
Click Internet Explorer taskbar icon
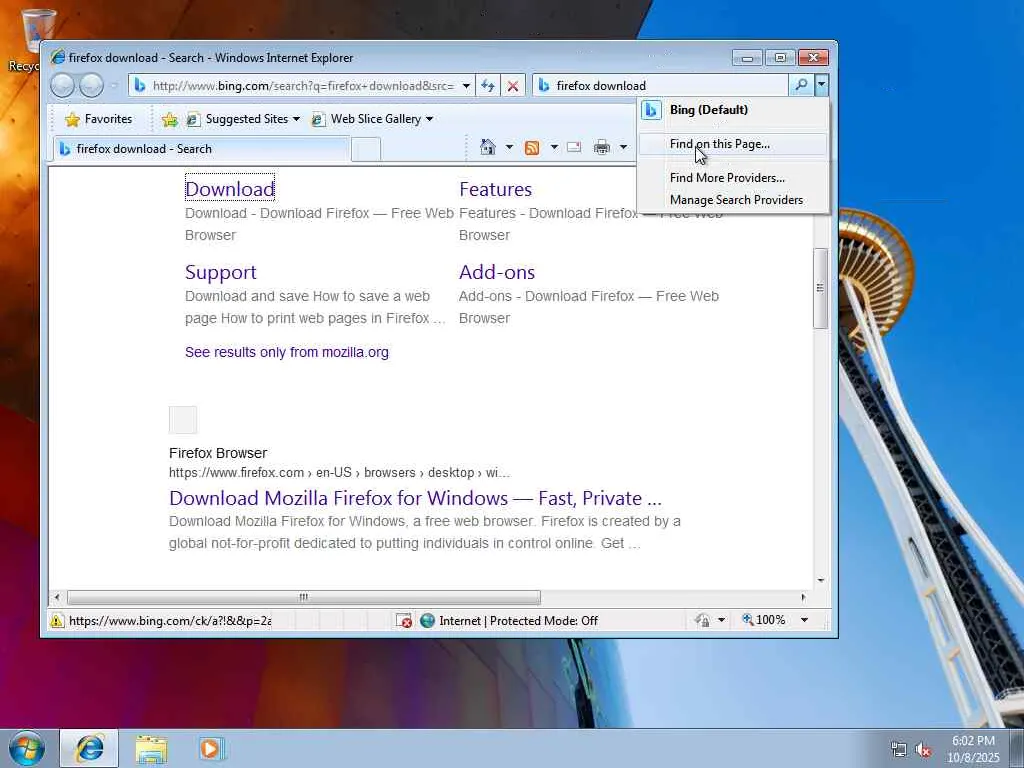tap(89, 748)
